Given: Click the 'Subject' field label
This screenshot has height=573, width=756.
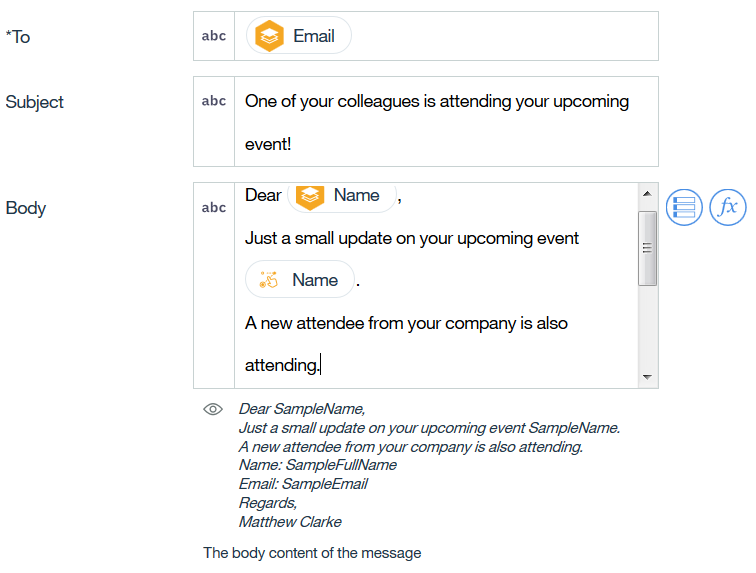Looking at the screenshot, I should tap(35, 102).
